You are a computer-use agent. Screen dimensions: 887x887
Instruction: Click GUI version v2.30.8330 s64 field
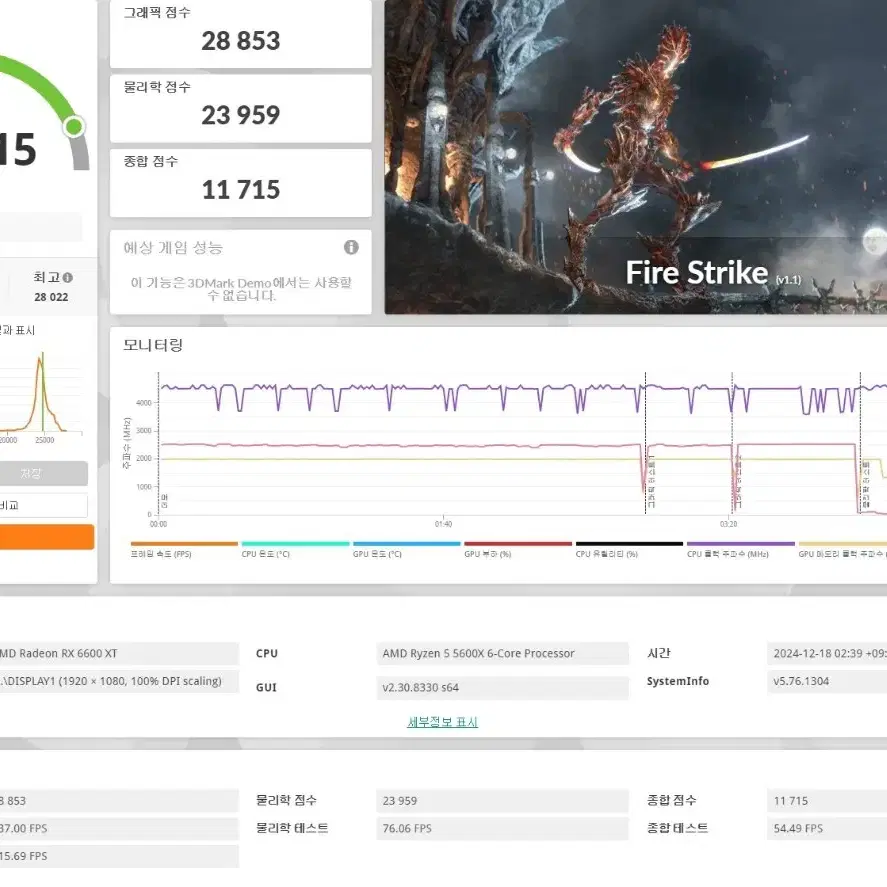coord(502,687)
